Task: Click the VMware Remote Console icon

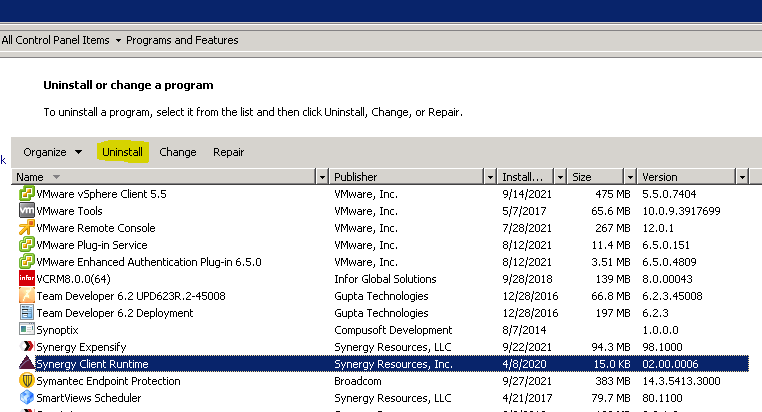Action: [27, 228]
